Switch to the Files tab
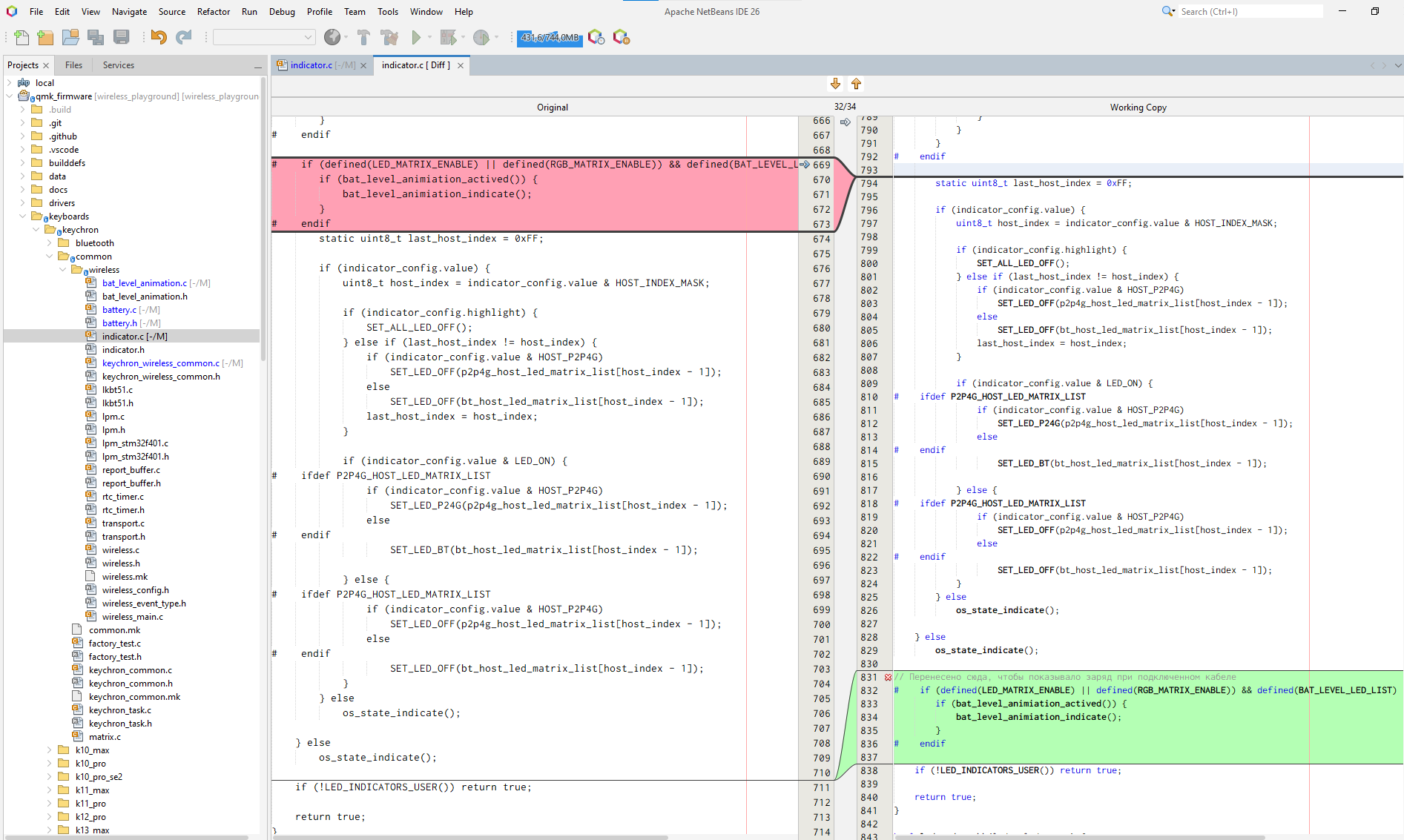The width and height of the screenshot is (1404, 840). click(73, 65)
